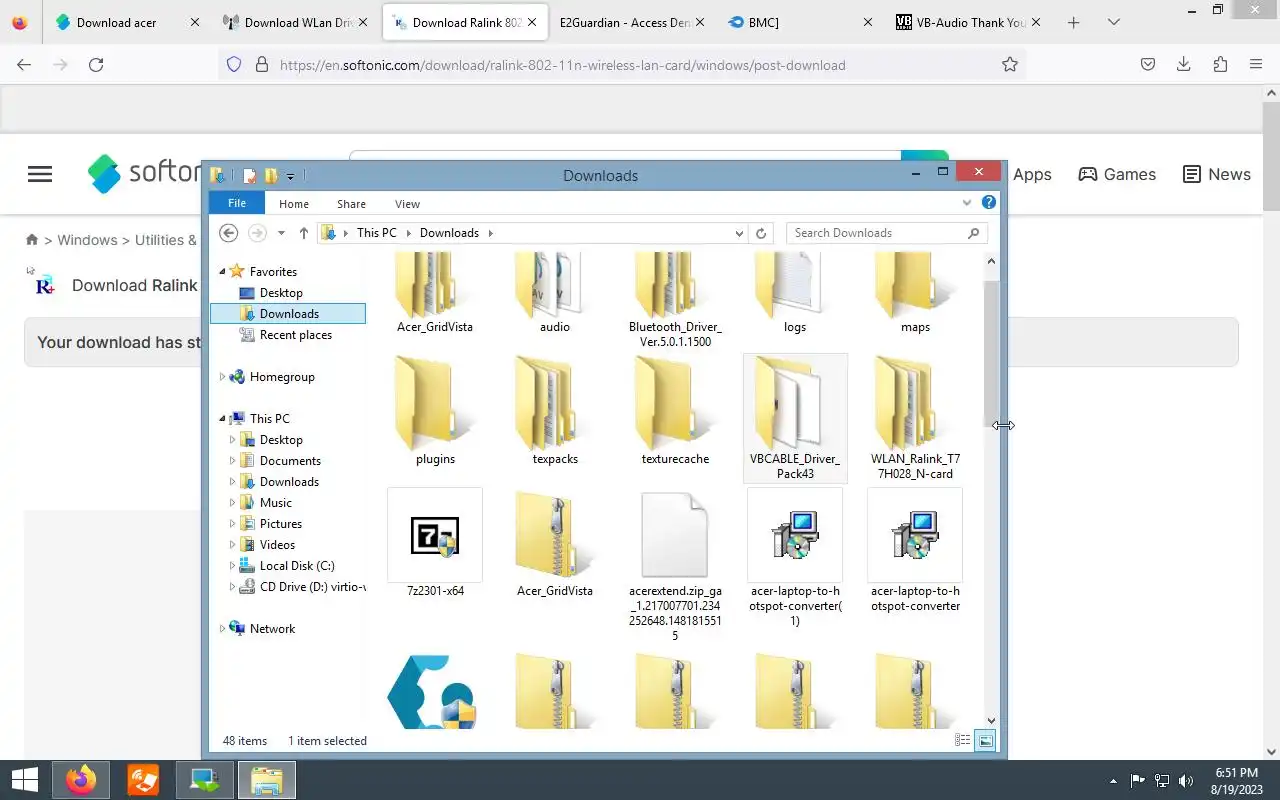Click the Explorer Back arrow
Screen dimensions: 1280x800
click(x=229, y=233)
